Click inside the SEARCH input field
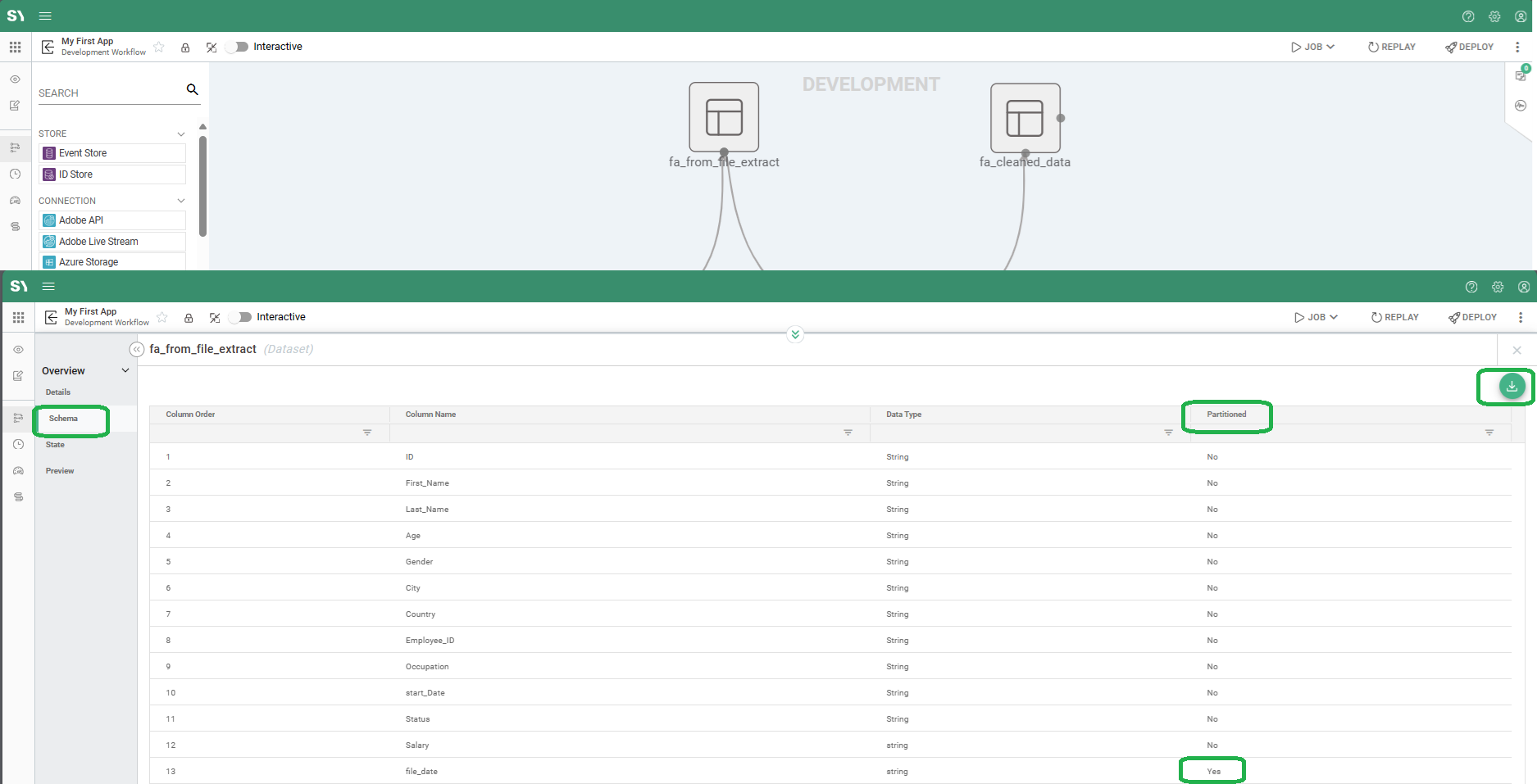 107,92
